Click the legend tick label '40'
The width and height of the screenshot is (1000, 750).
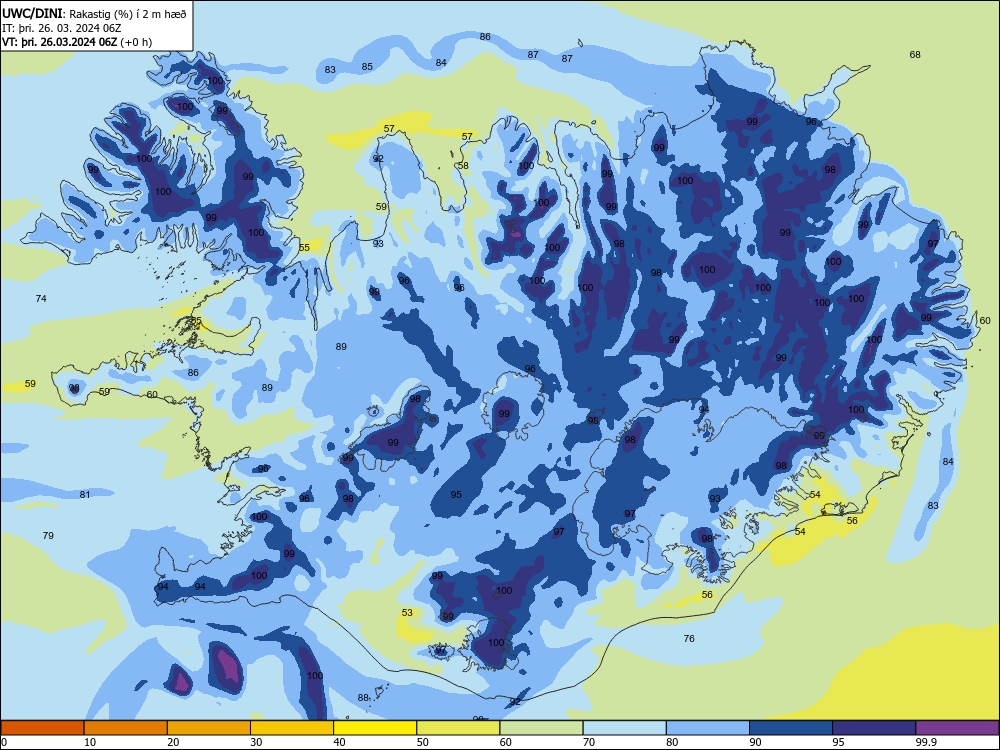340,742
